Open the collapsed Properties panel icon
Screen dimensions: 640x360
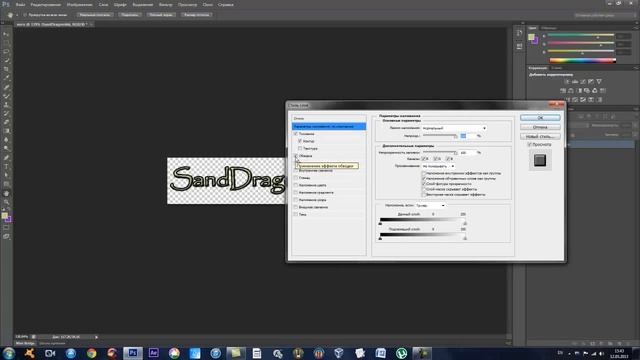(519, 47)
